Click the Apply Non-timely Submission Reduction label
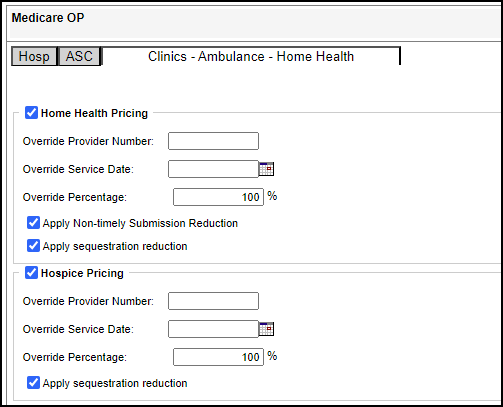This screenshot has height=407, width=503. point(140,223)
